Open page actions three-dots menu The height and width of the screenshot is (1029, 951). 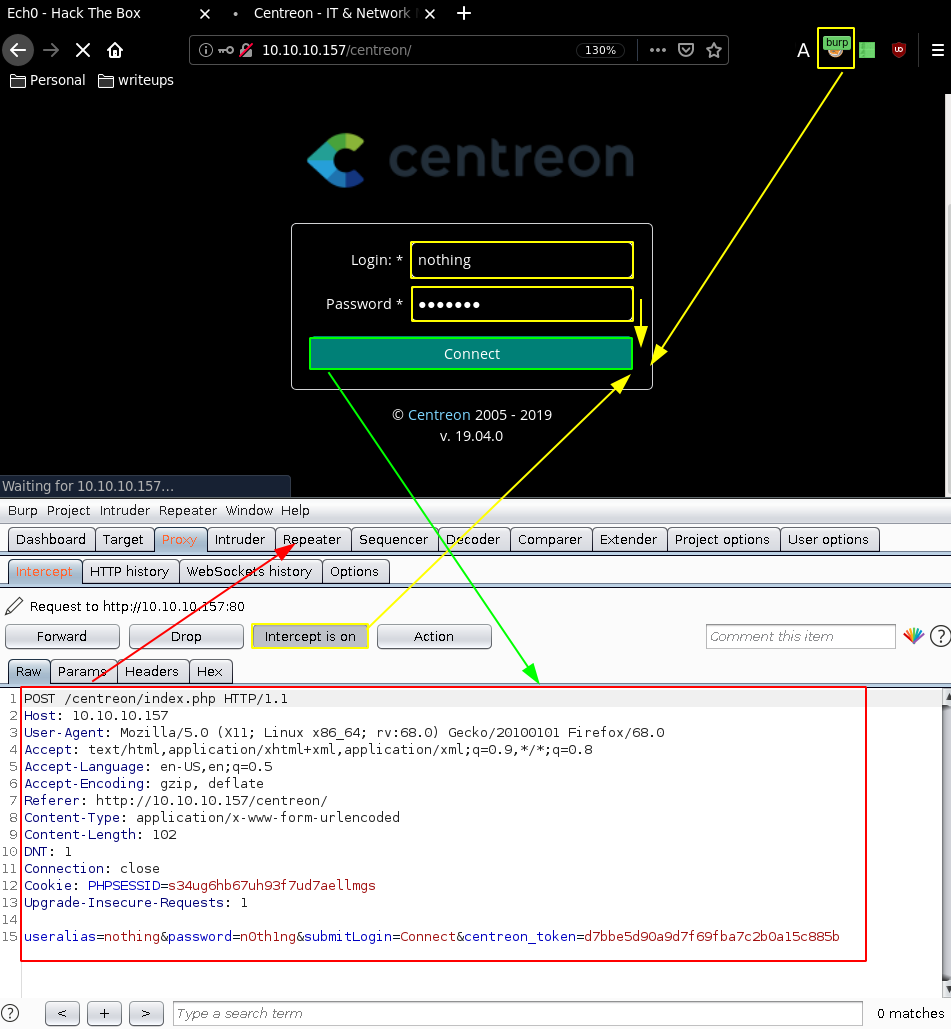pos(658,51)
